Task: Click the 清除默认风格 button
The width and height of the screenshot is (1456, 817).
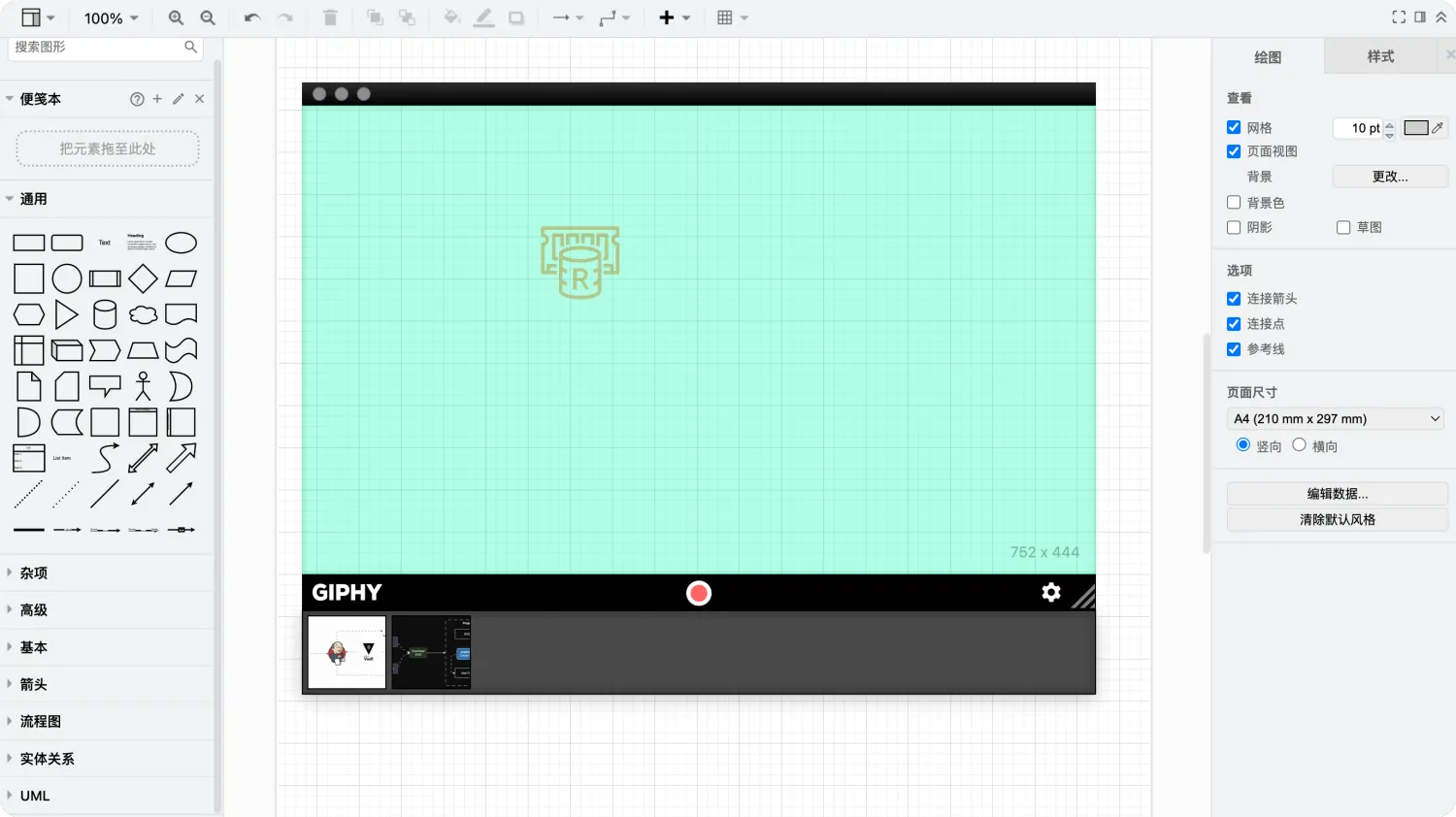Action: tap(1337, 519)
